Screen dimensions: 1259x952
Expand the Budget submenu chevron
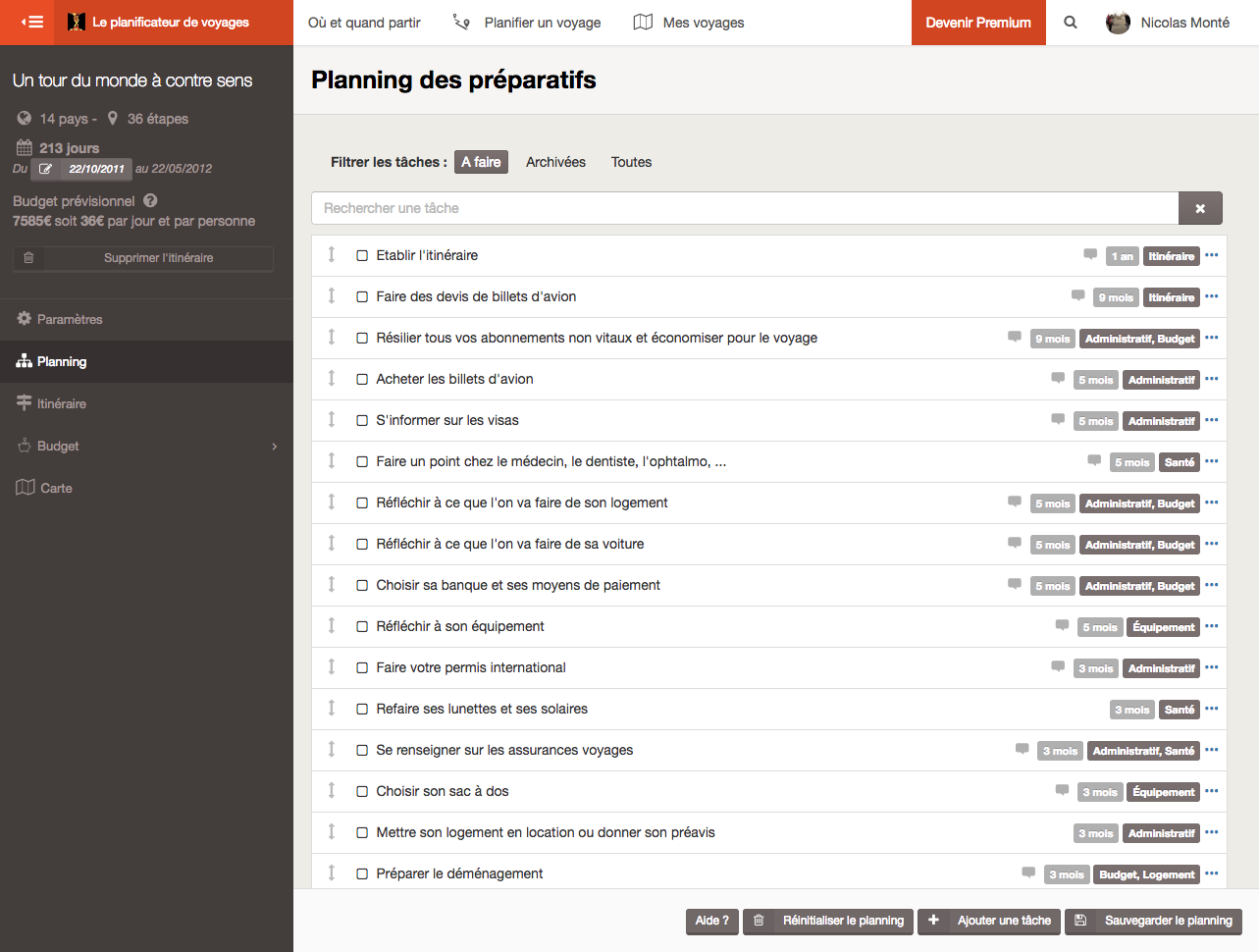click(x=275, y=447)
